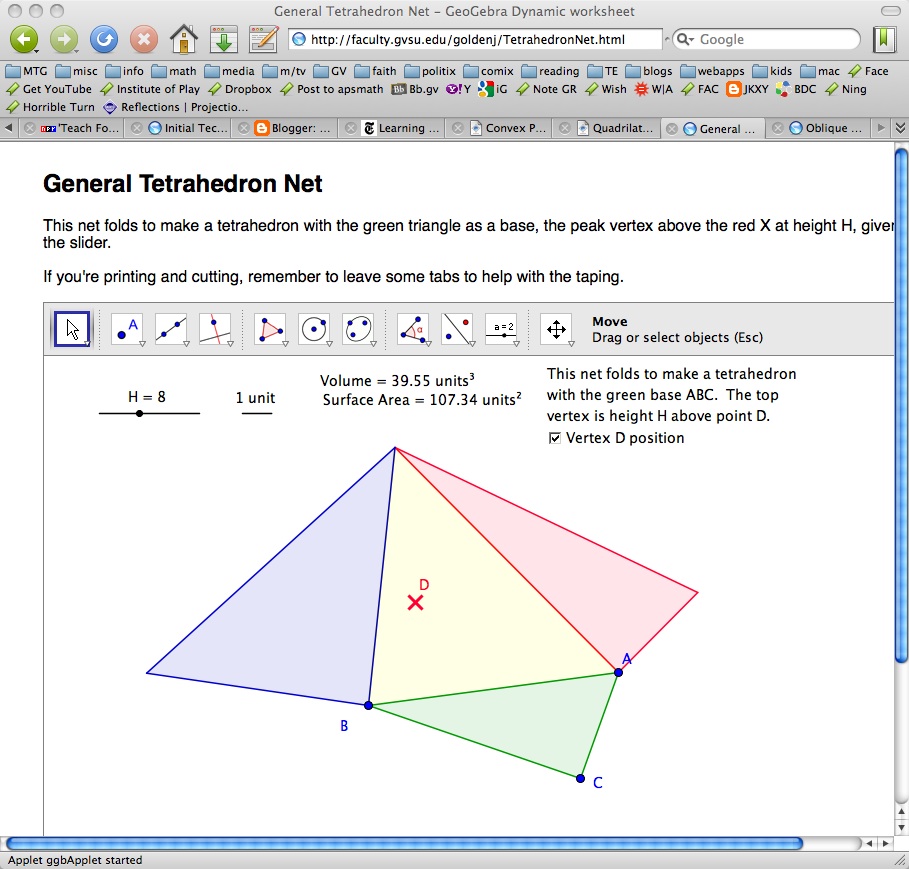Click the red Stop loading button

(x=144, y=39)
